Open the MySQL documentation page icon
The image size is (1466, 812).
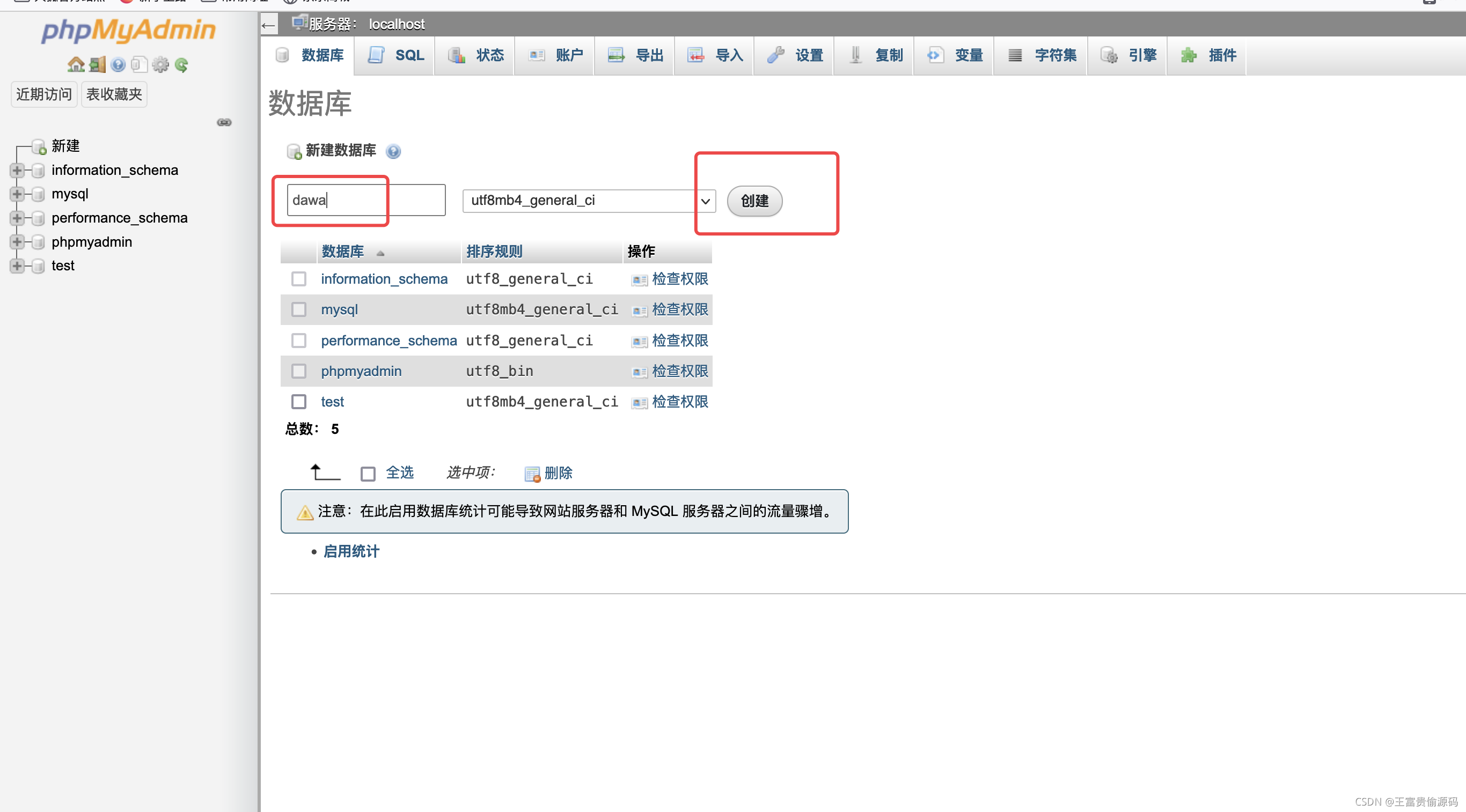[x=139, y=65]
